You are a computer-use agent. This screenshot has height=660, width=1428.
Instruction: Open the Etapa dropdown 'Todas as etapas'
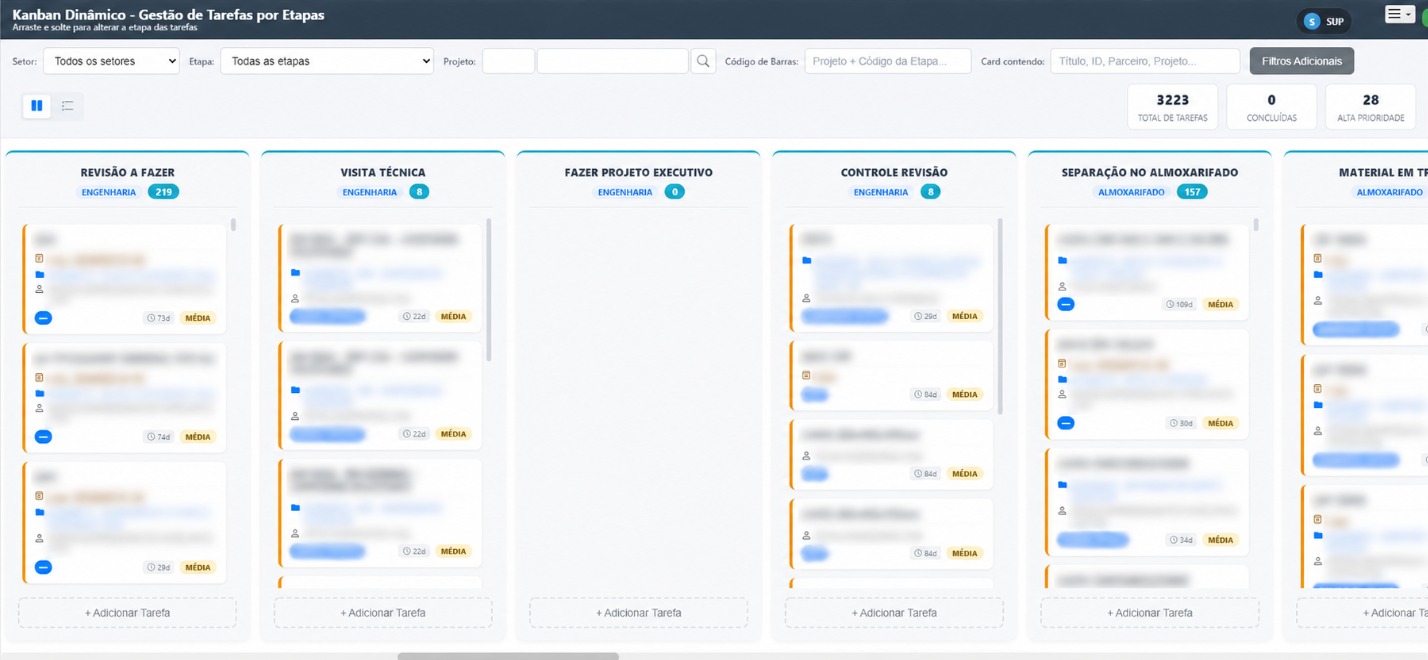(x=327, y=61)
